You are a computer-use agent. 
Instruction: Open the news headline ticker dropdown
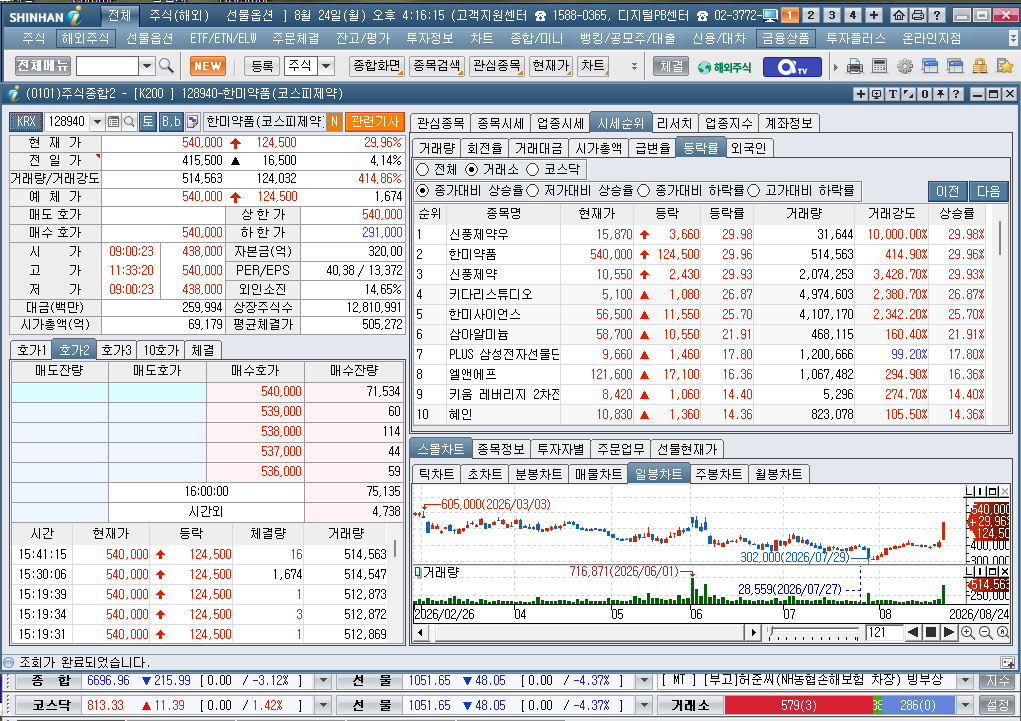(965, 681)
